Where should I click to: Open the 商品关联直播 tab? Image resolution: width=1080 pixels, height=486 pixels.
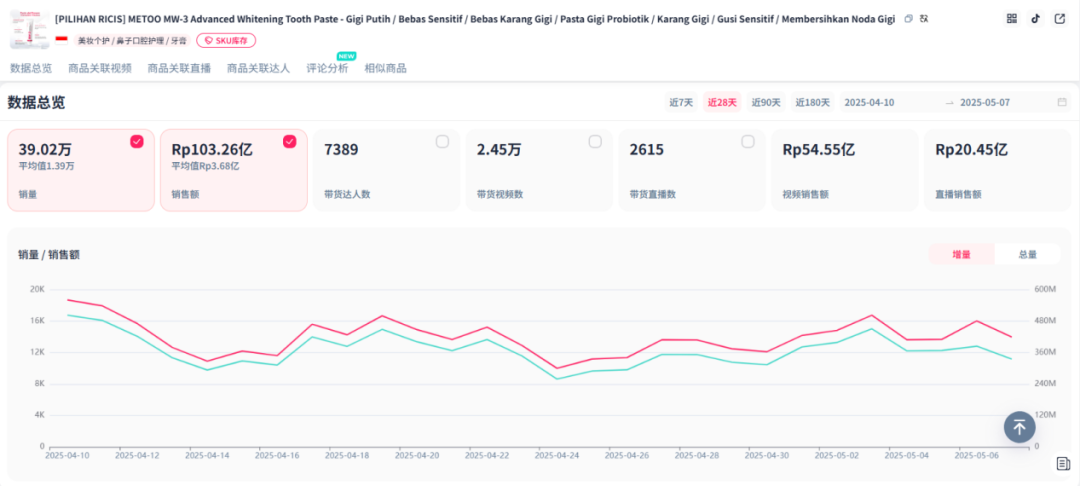click(x=179, y=68)
